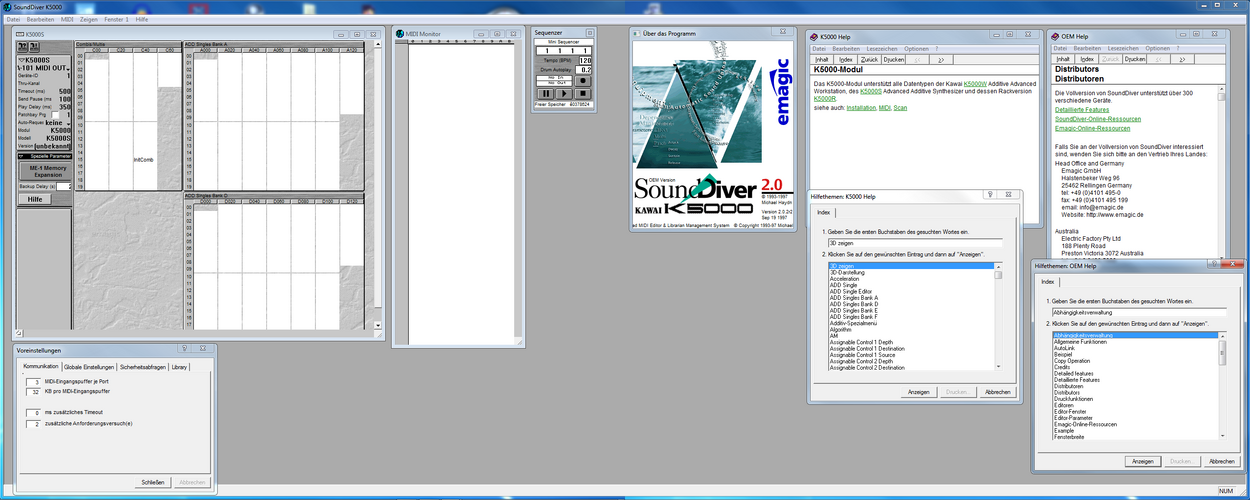Pause the Mini Sequencer

pyautogui.click(x=545, y=94)
